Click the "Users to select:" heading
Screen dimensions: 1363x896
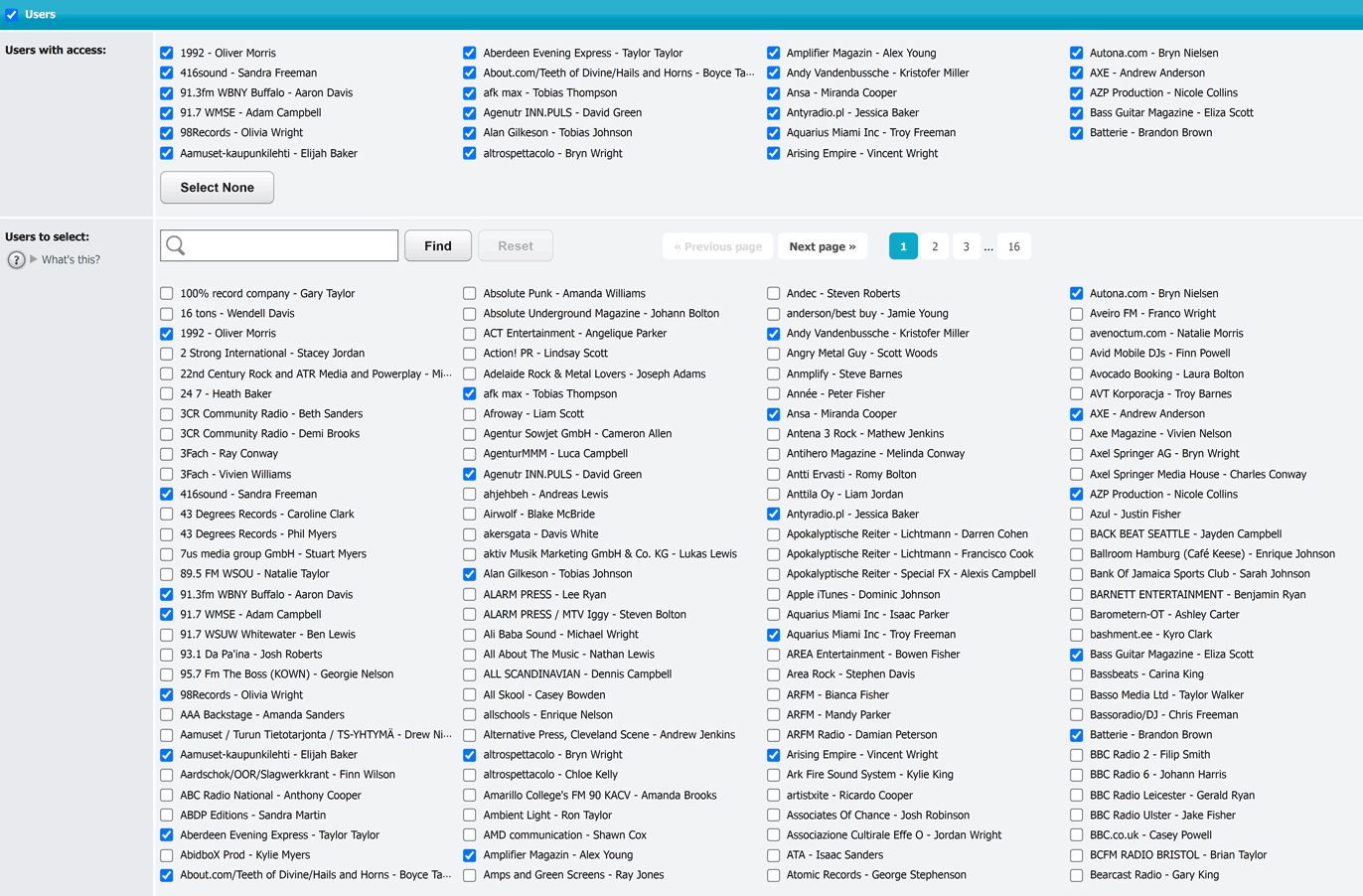[47, 236]
